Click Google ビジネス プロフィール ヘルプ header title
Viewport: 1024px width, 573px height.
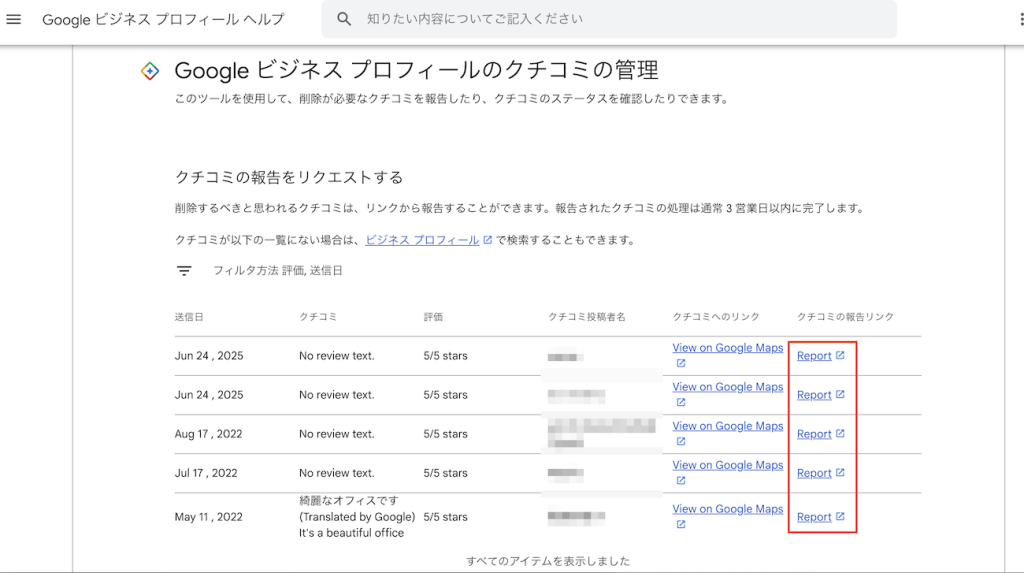coord(163,20)
